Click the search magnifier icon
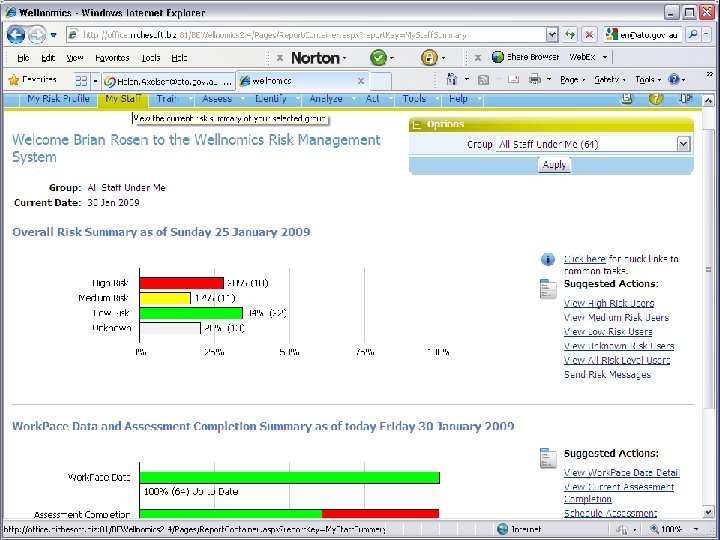The image size is (720, 540). coord(693,34)
